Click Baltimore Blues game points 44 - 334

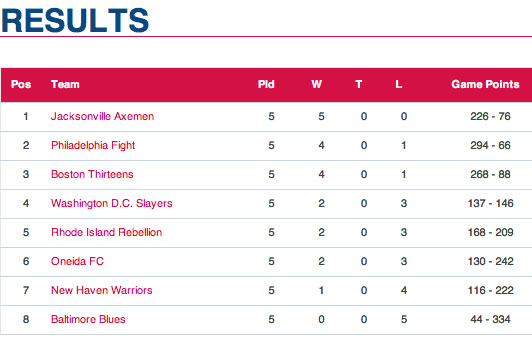[x=490, y=319]
